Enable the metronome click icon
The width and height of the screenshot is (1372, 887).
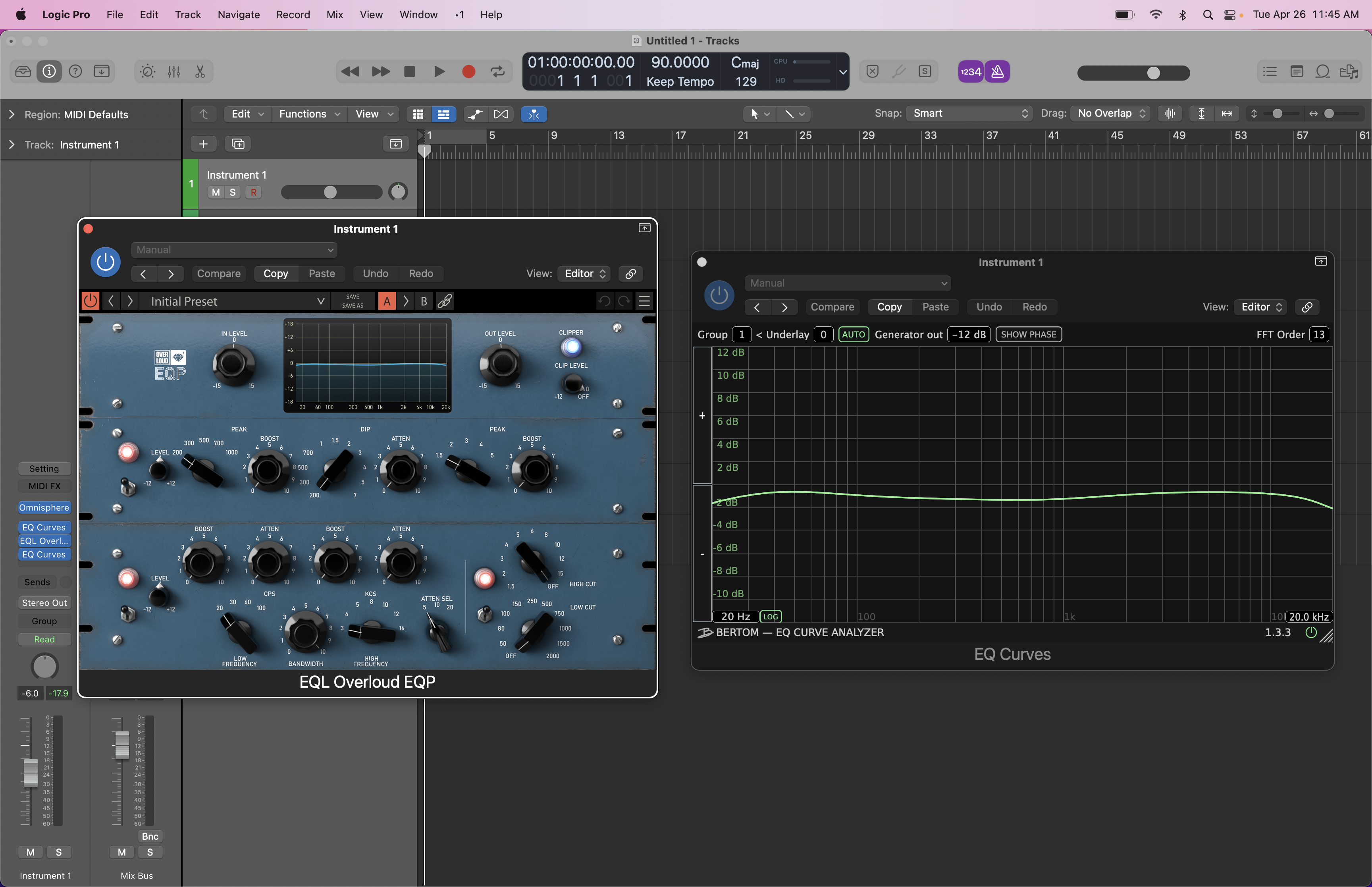[997, 71]
